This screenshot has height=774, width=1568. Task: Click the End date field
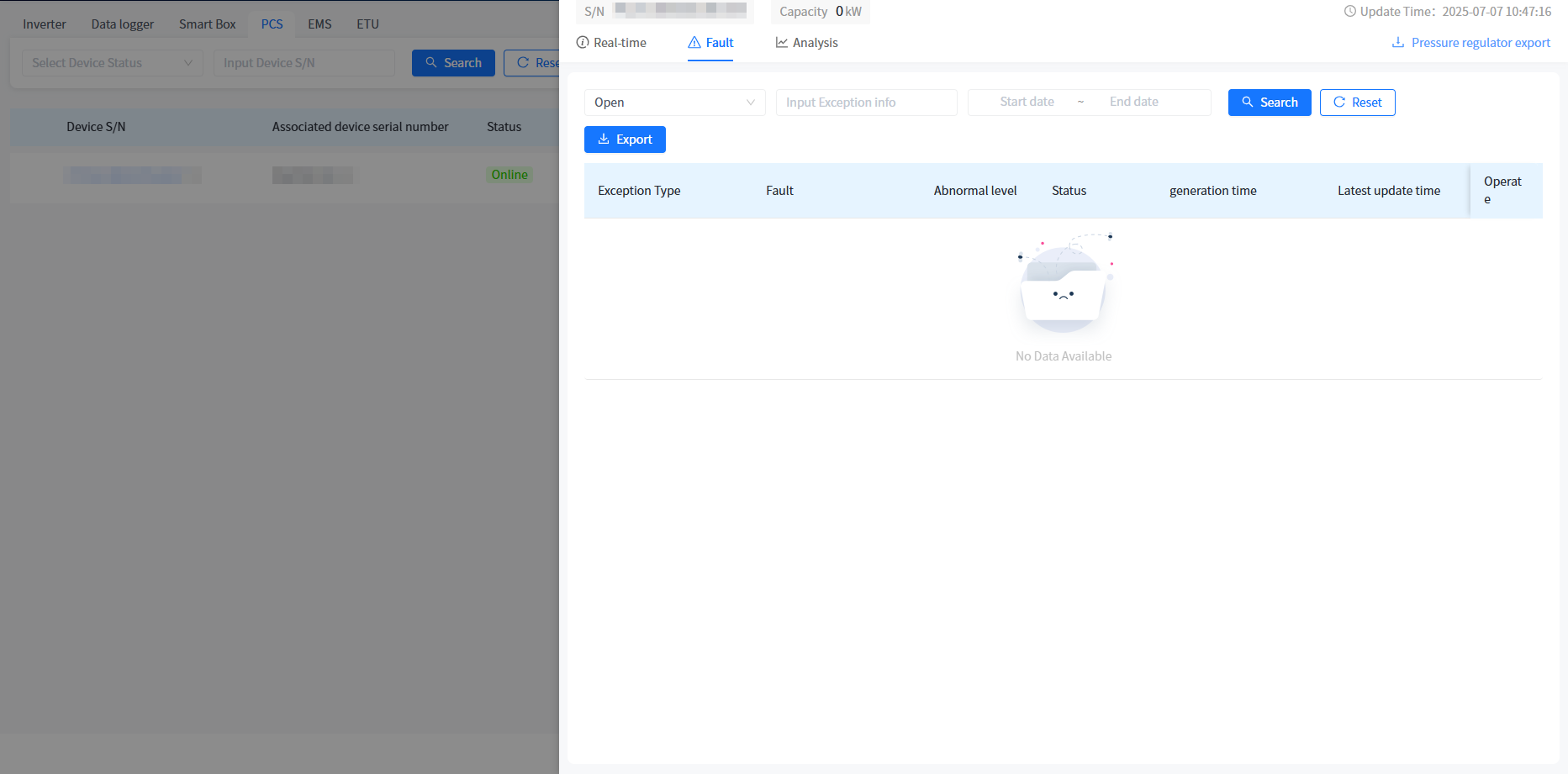(1133, 102)
